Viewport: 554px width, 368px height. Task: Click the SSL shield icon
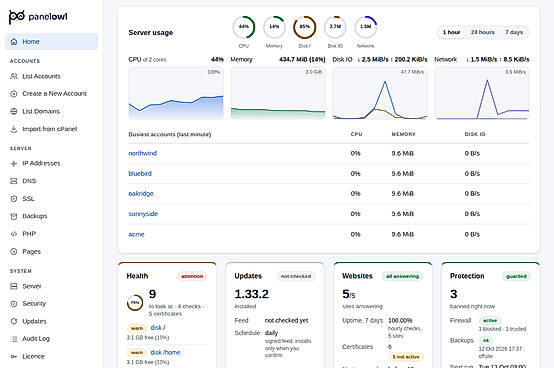coord(14,198)
